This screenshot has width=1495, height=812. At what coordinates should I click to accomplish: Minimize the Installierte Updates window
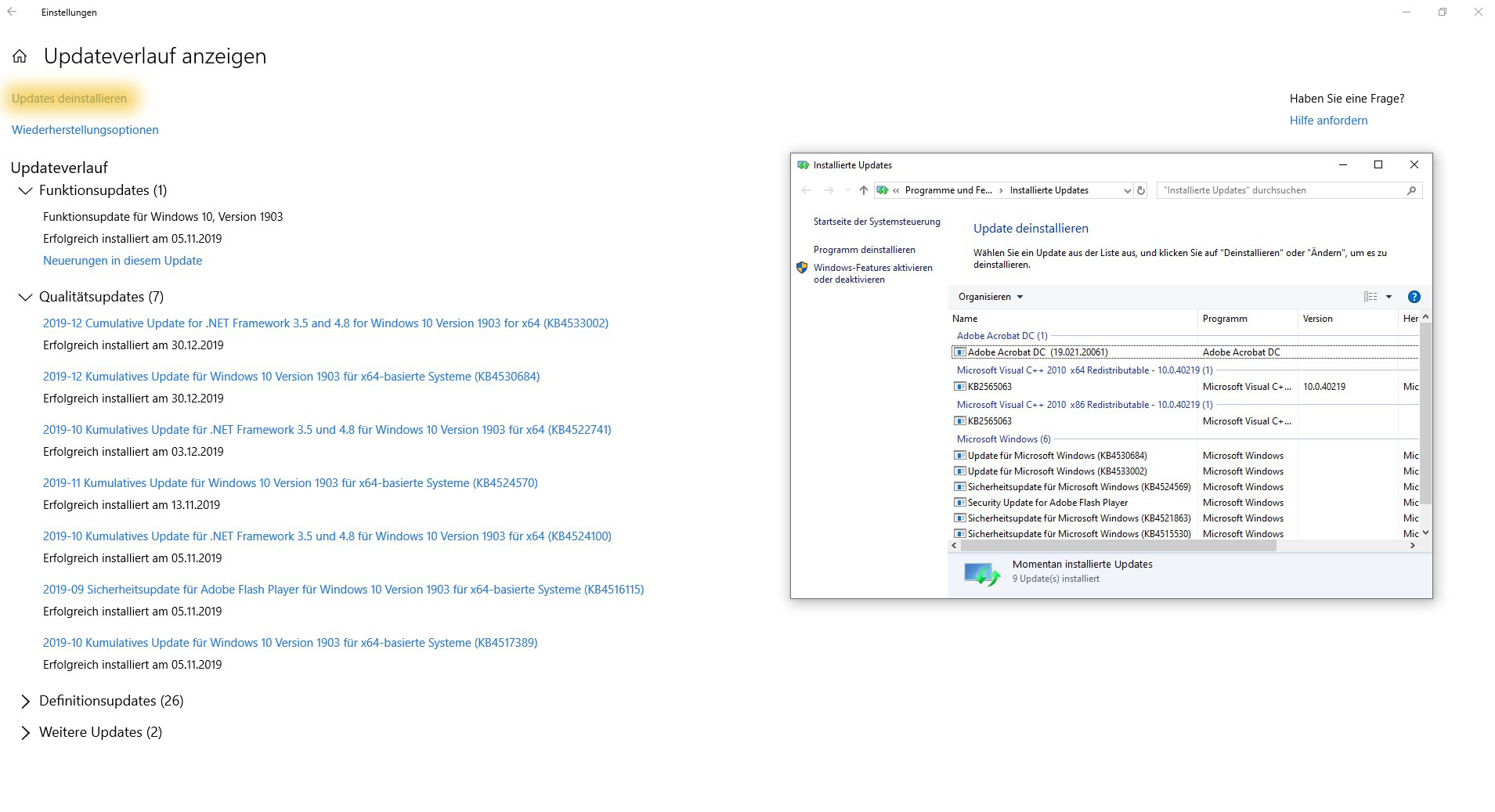click(x=1342, y=164)
